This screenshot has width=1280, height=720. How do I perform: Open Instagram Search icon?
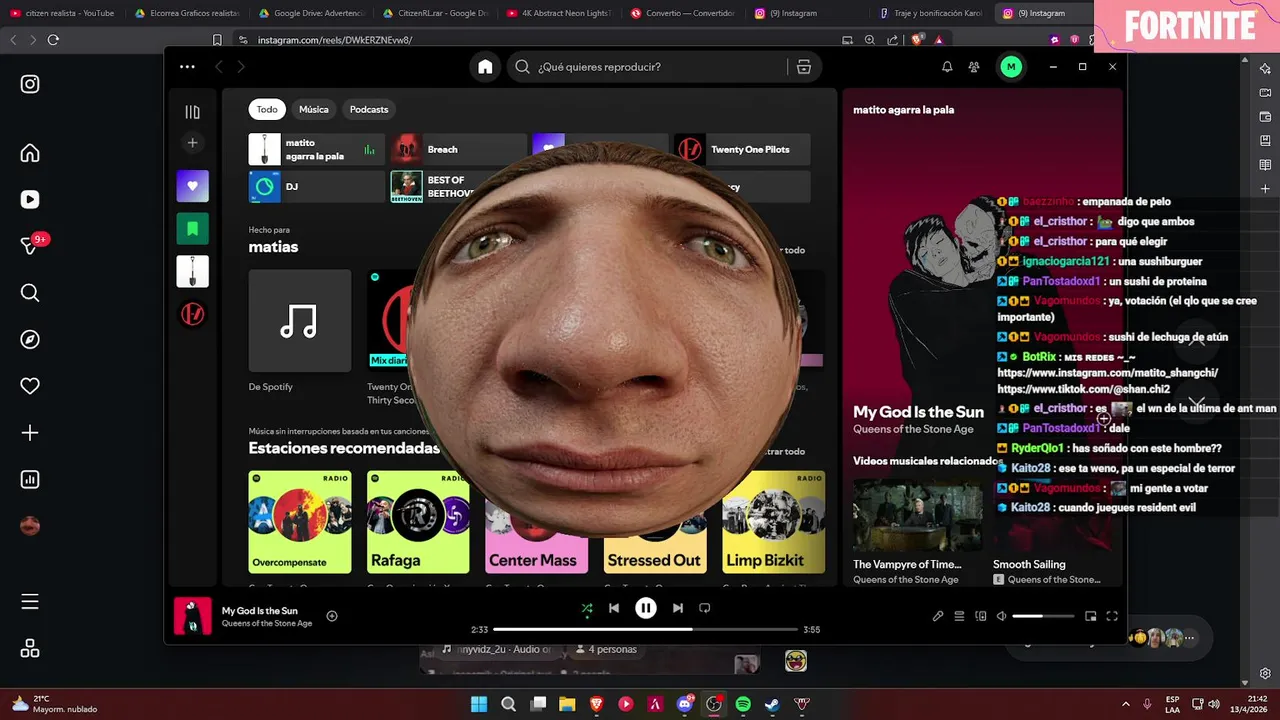[x=30, y=293]
